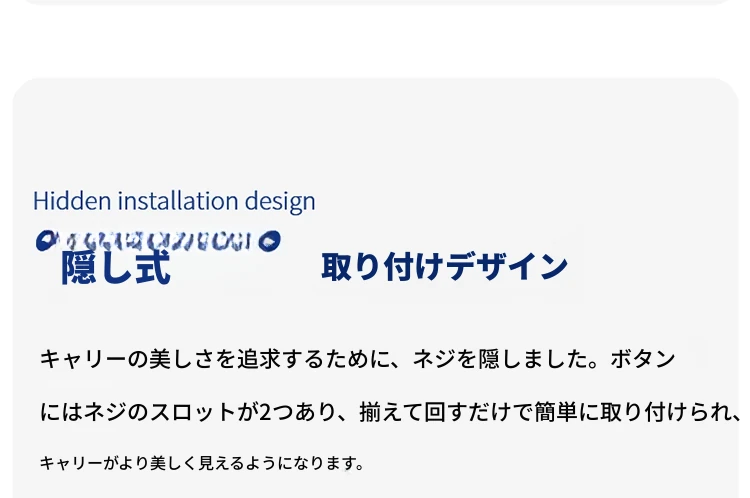Image resolution: width=750 pixels, height=498 pixels.
Task: Select the bold "隠し式" heading text
Action: [x=116, y=268]
